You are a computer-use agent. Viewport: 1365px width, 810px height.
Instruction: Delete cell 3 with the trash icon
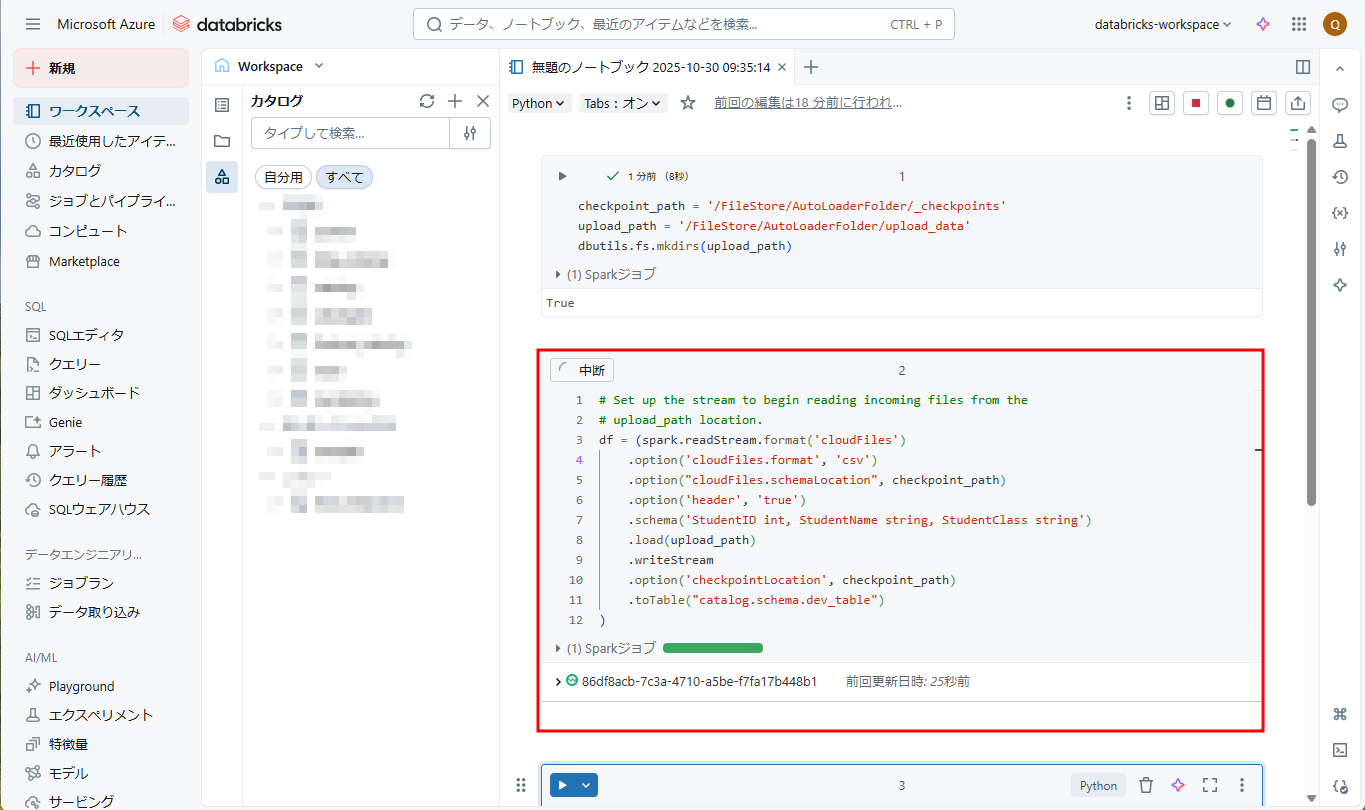pos(1147,785)
